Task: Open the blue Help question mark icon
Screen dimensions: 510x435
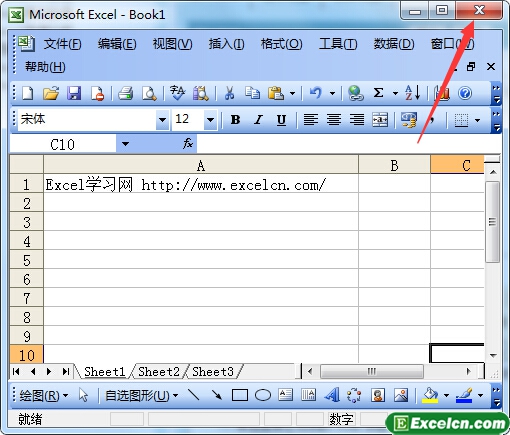Action: coord(465,93)
